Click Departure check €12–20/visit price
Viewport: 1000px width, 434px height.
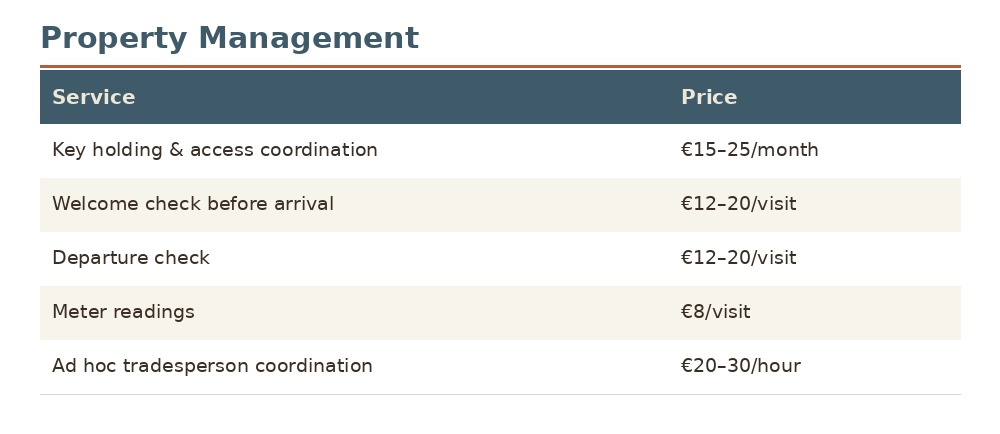pos(739,257)
